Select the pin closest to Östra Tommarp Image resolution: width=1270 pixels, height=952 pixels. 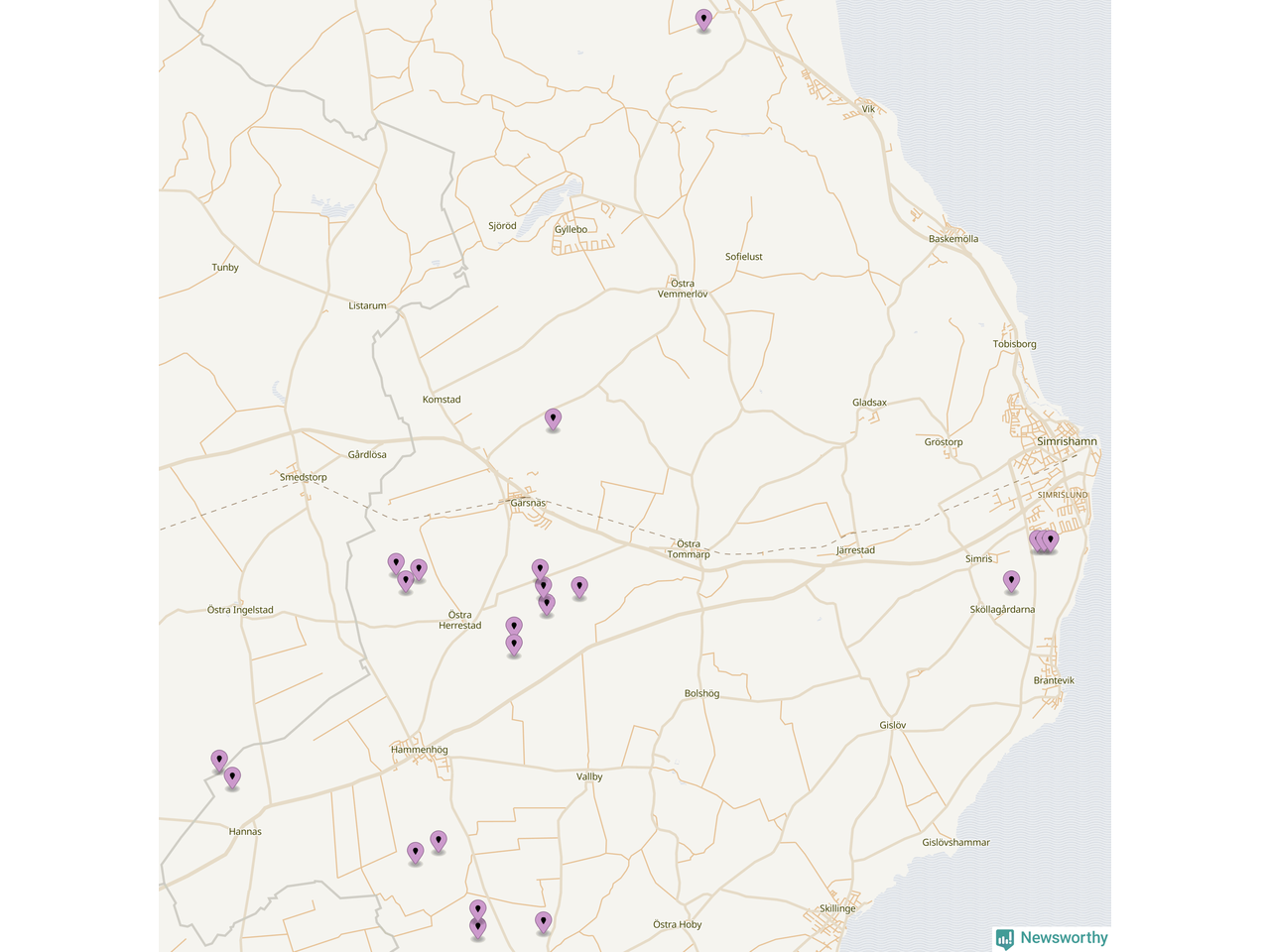click(x=579, y=588)
